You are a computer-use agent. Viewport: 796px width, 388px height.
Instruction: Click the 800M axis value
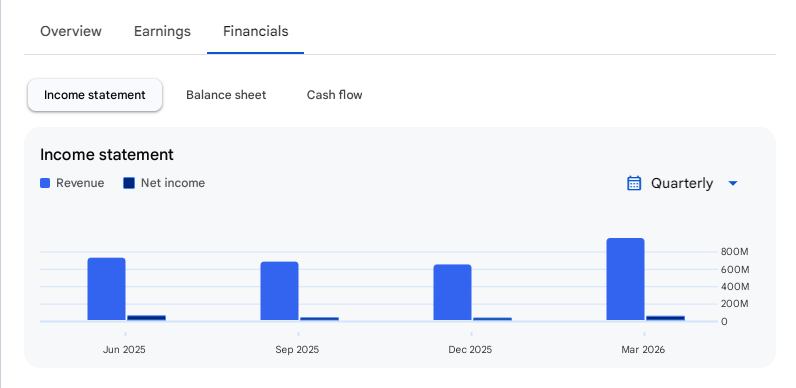click(735, 252)
